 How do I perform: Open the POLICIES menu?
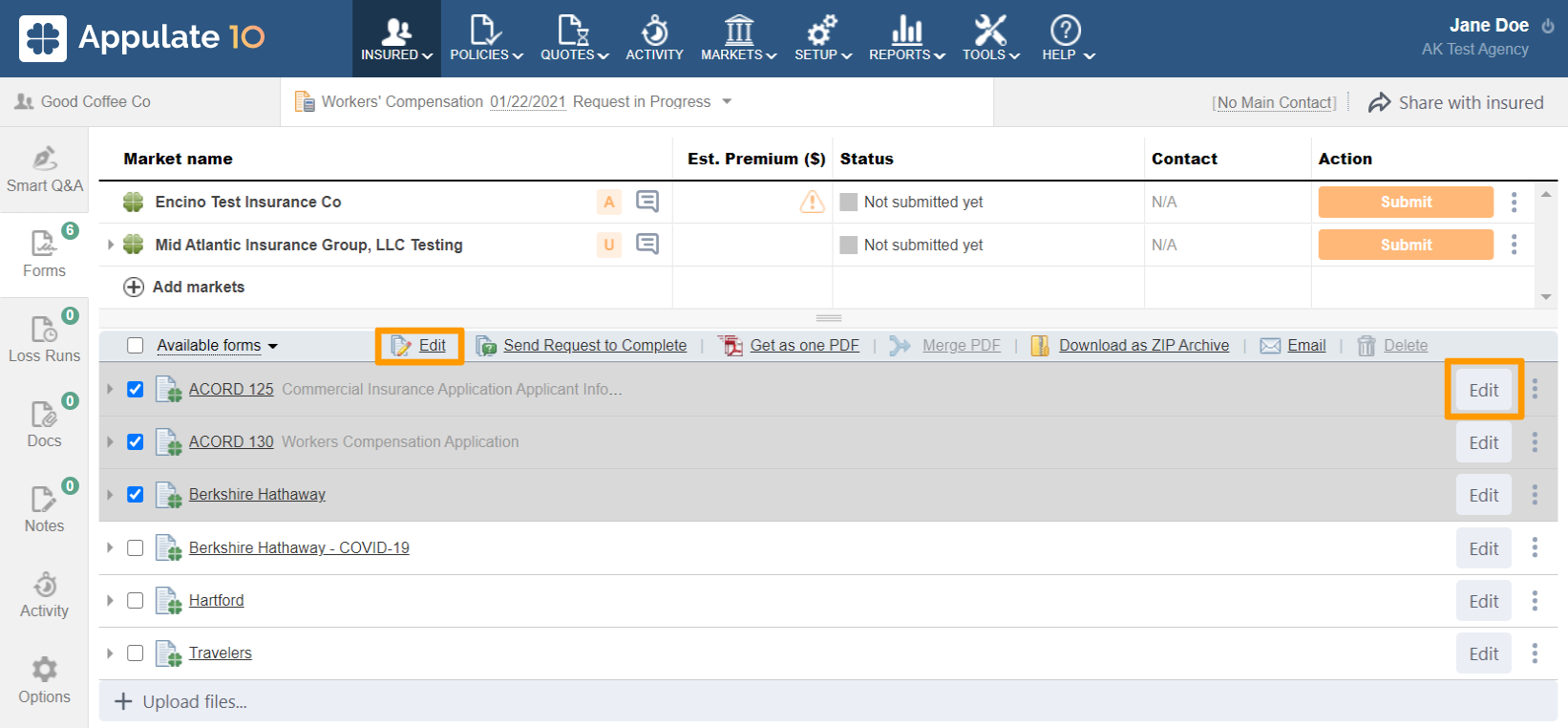coord(486,38)
